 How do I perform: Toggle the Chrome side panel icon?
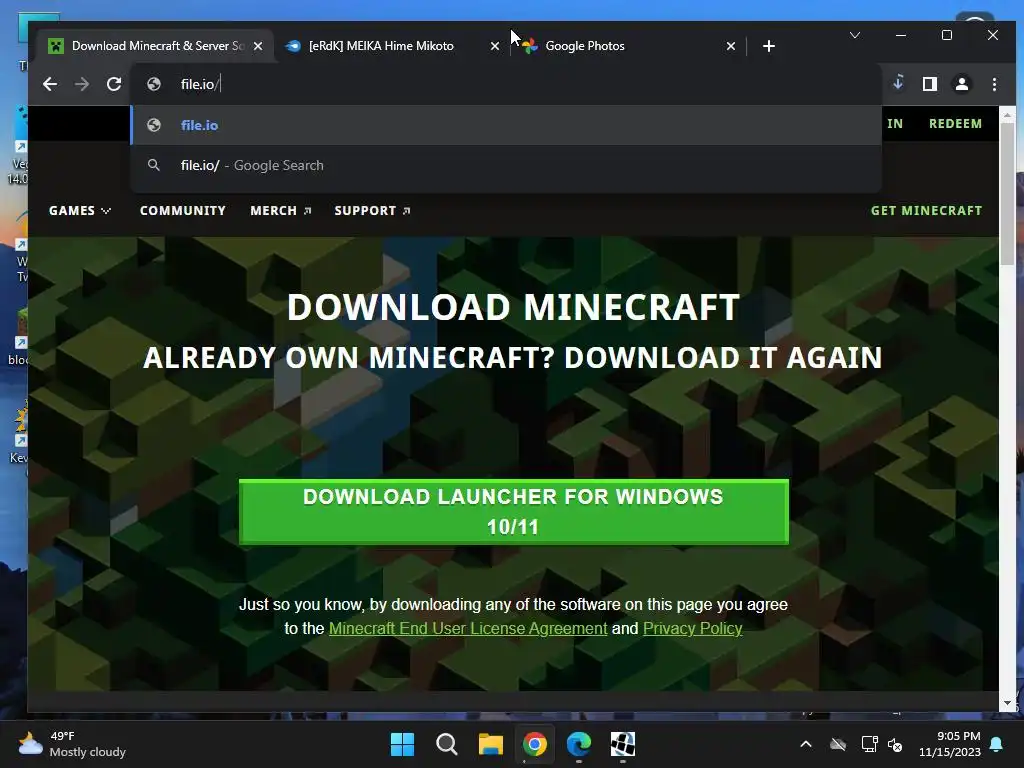pos(930,84)
